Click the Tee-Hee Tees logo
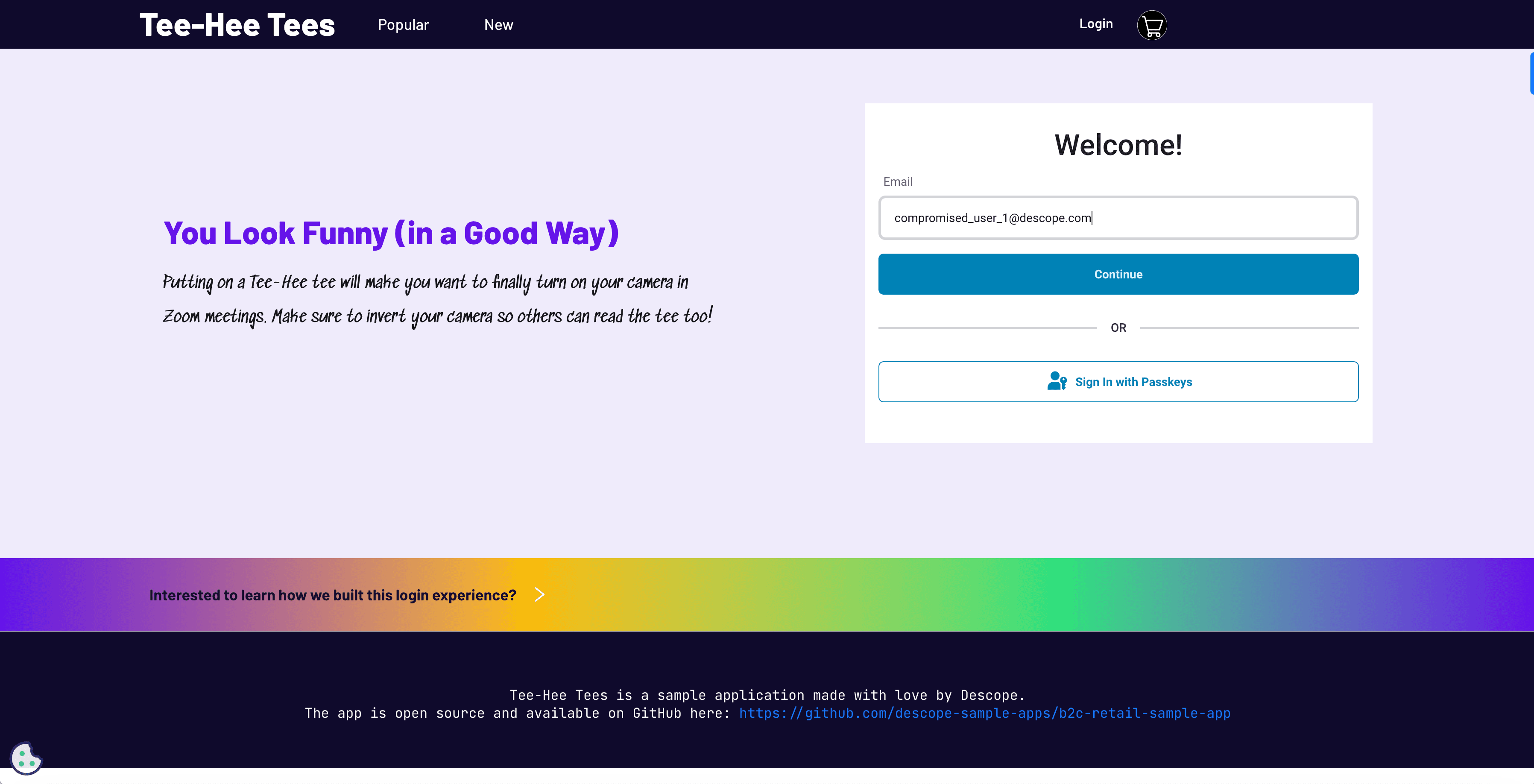1534x784 pixels. (237, 25)
